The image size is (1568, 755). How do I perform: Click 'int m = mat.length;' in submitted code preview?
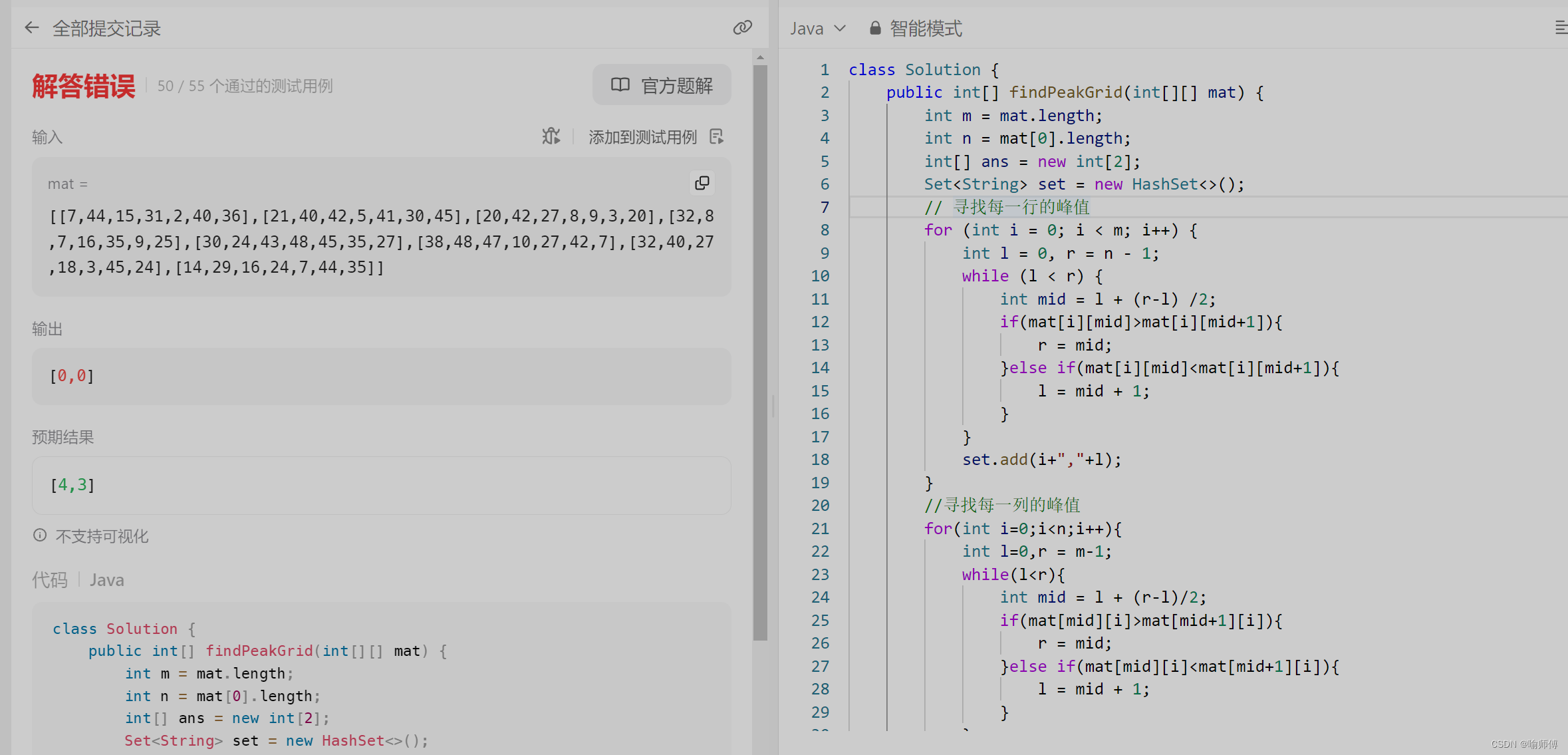click(x=209, y=674)
